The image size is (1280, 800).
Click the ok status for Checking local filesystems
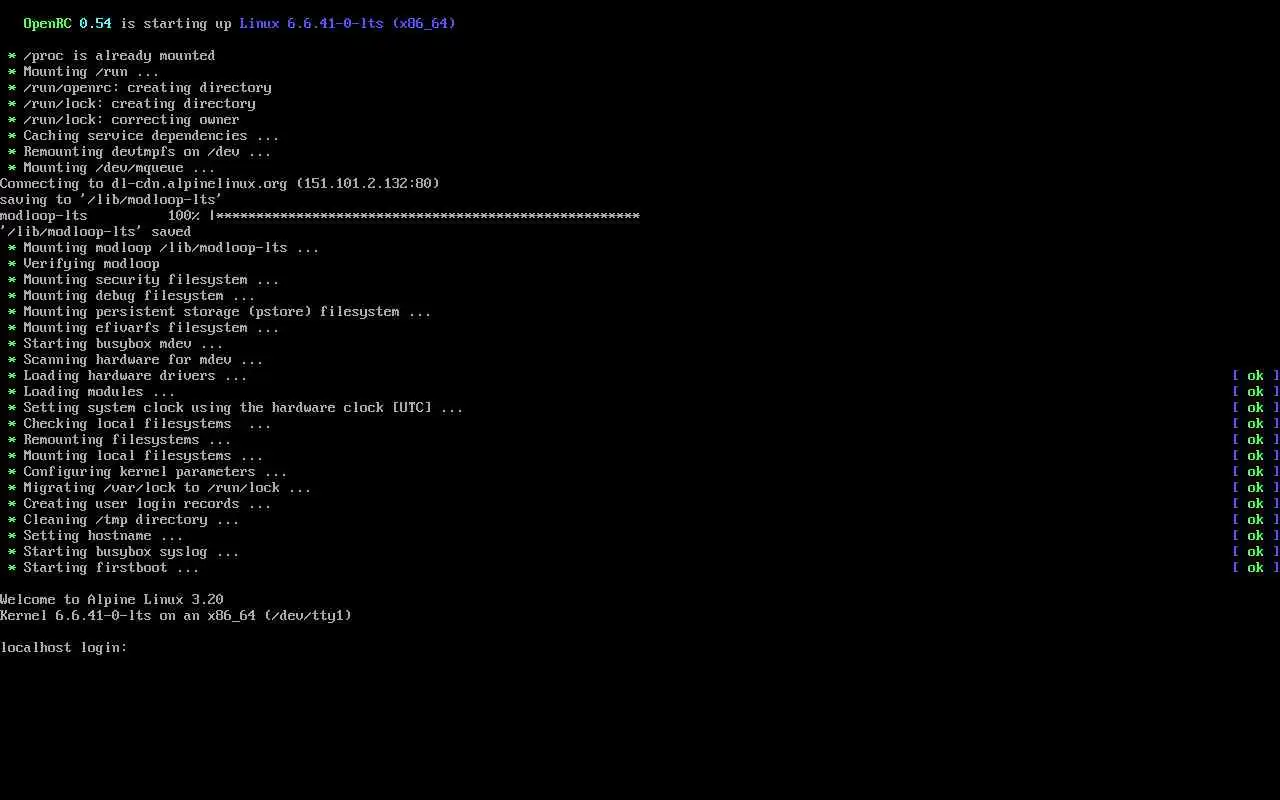coord(1255,423)
